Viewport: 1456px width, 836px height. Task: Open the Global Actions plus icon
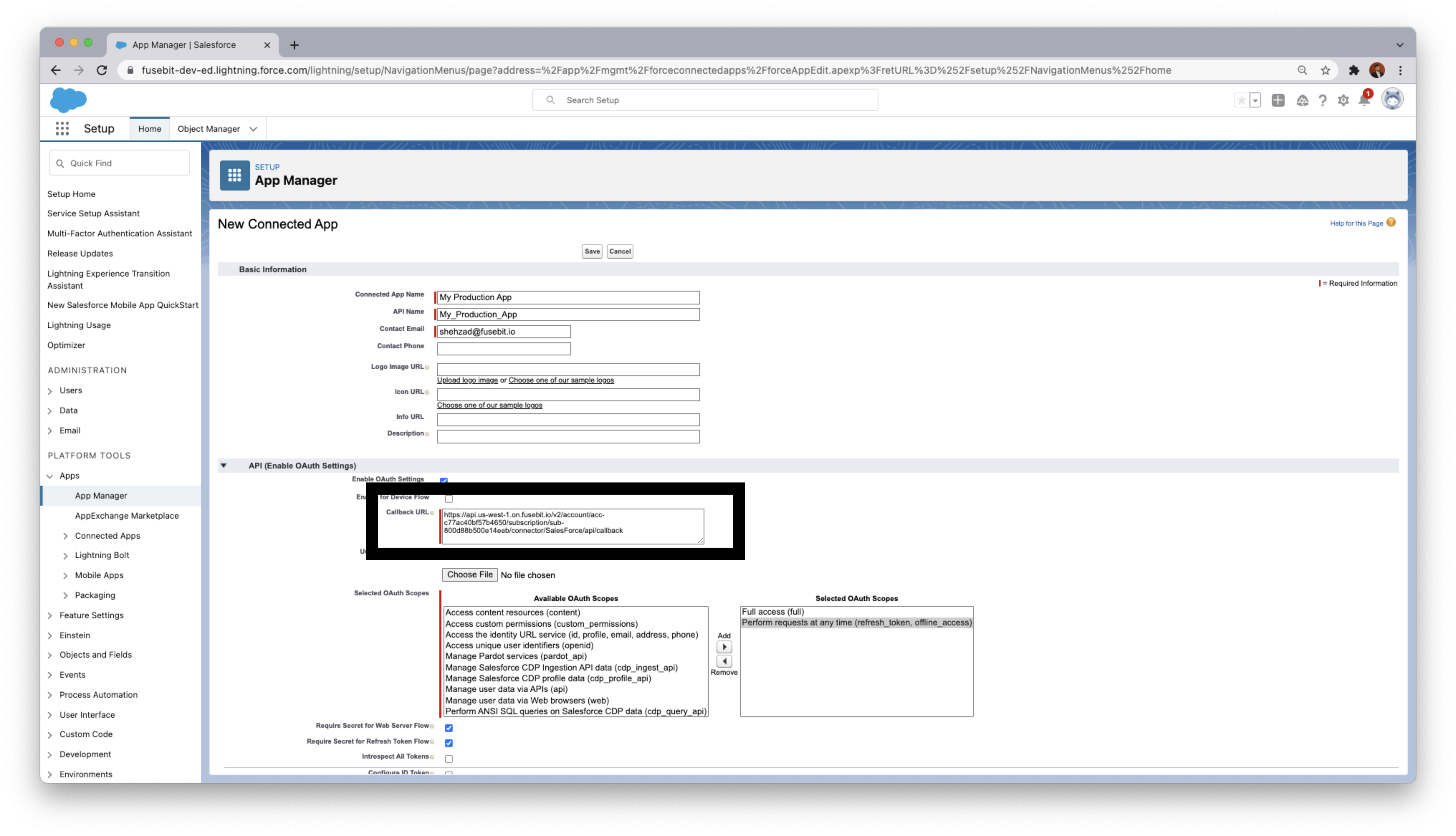[x=1278, y=101]
